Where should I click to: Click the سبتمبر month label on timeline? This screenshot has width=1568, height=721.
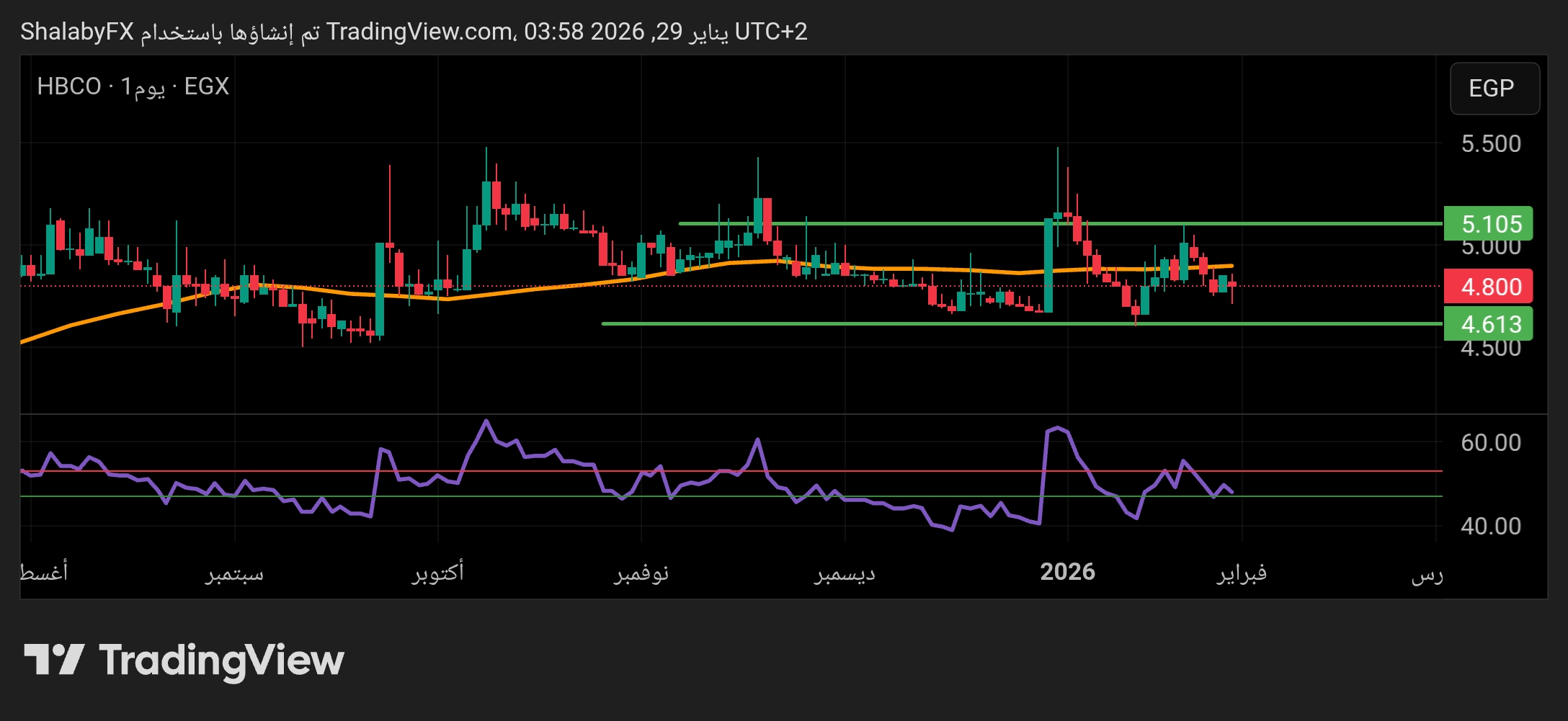click(x=235, y=573)
